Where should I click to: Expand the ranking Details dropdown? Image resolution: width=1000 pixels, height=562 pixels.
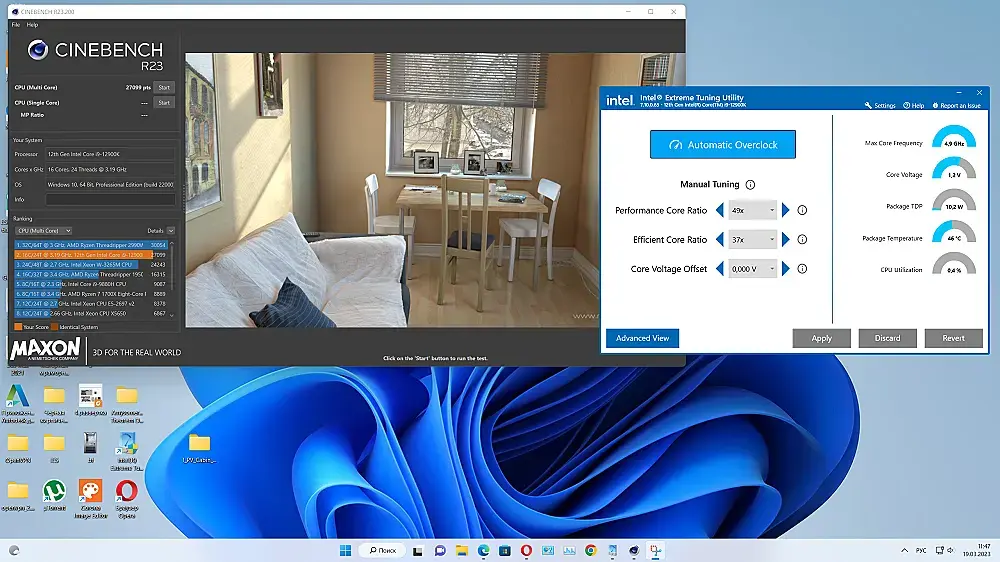tap(171, 230)
